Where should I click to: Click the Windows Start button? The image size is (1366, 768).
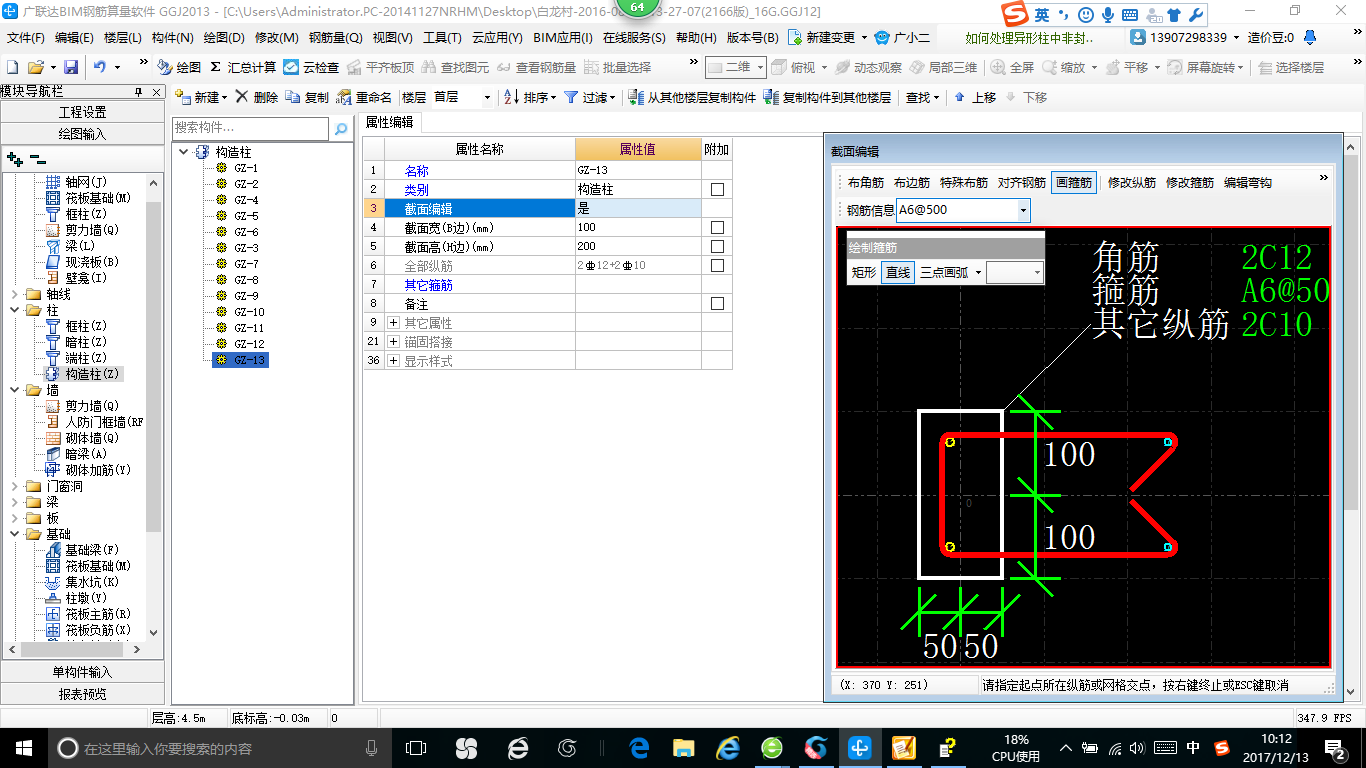(x=22, y=747)
